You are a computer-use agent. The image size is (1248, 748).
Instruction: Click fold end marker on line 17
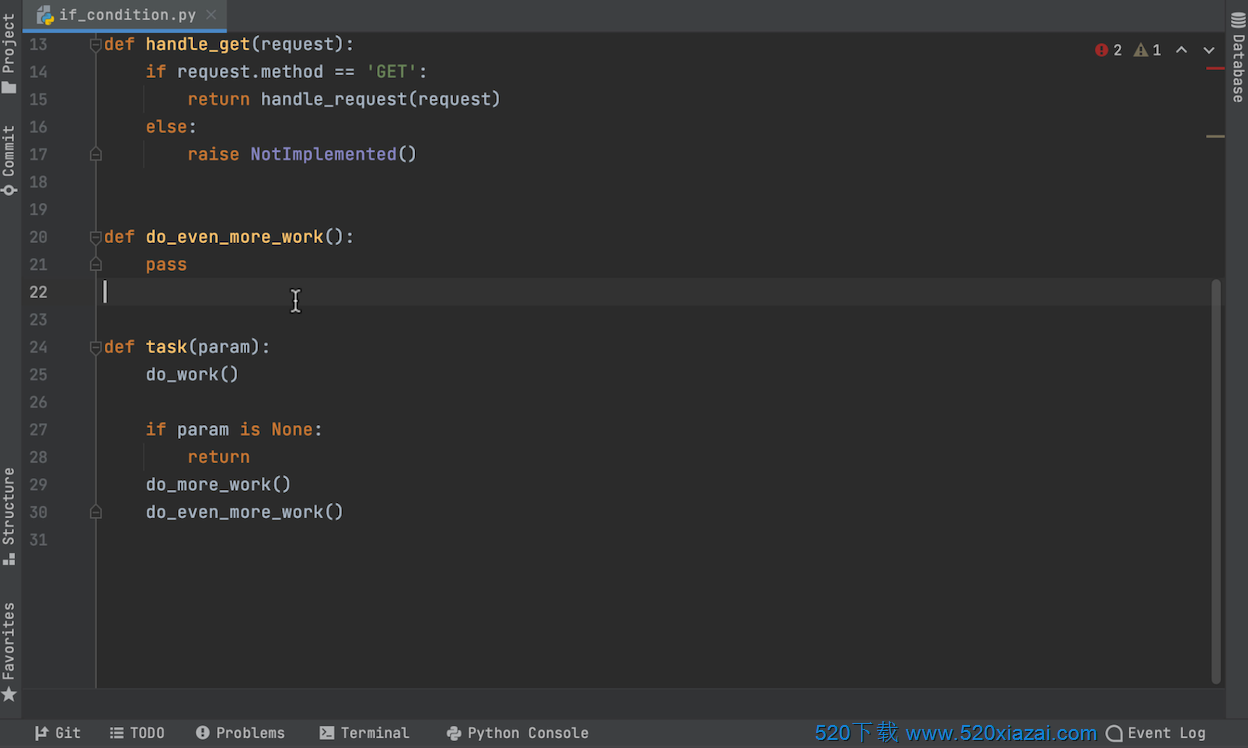(x=96, y=154)
